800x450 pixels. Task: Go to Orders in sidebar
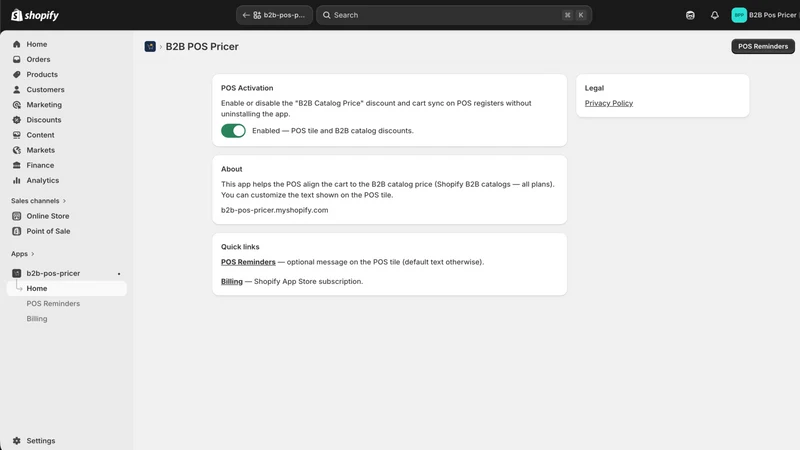67,59
